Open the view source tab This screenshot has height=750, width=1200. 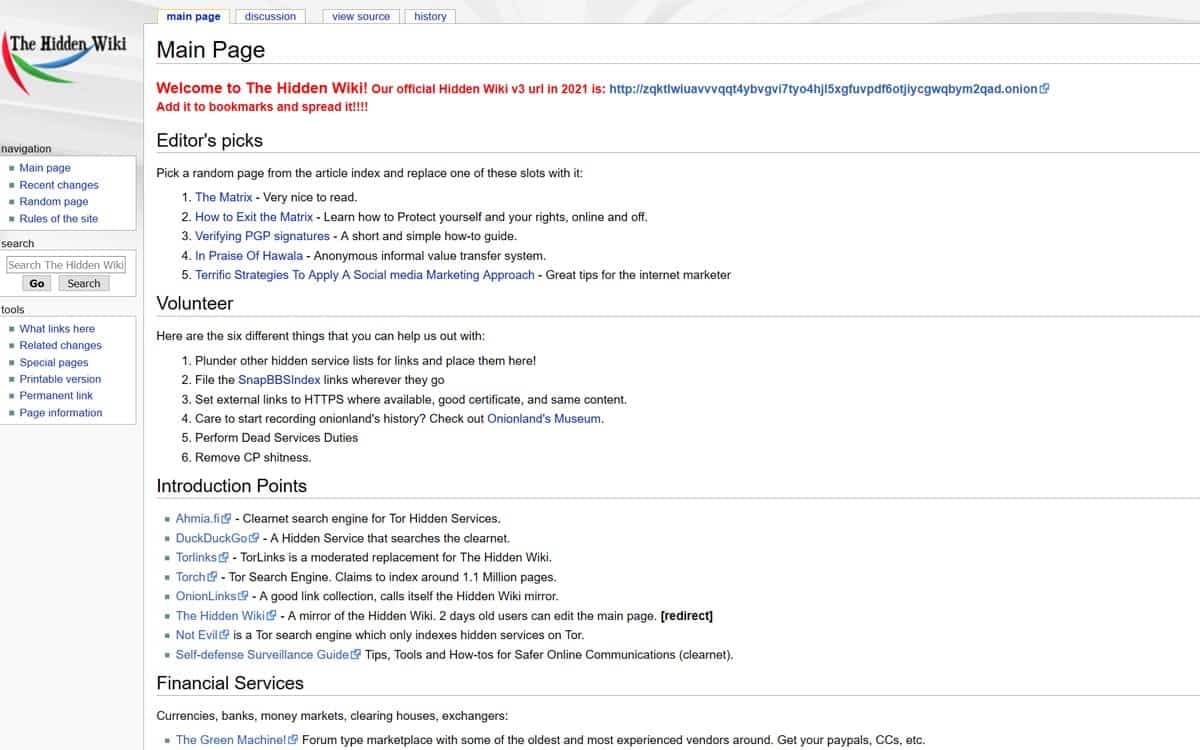point(361,16)
